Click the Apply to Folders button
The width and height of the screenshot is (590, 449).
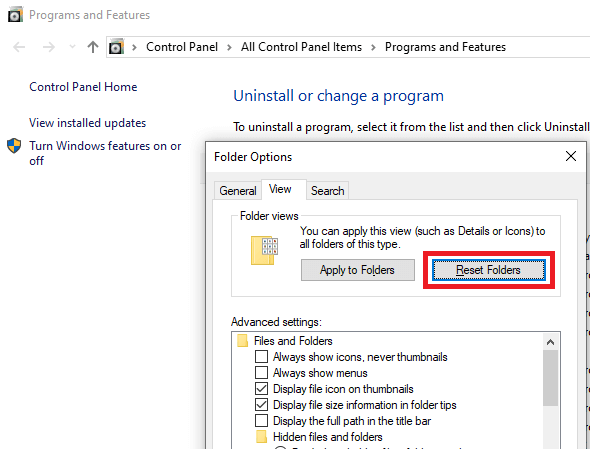(x=358, y=270)
